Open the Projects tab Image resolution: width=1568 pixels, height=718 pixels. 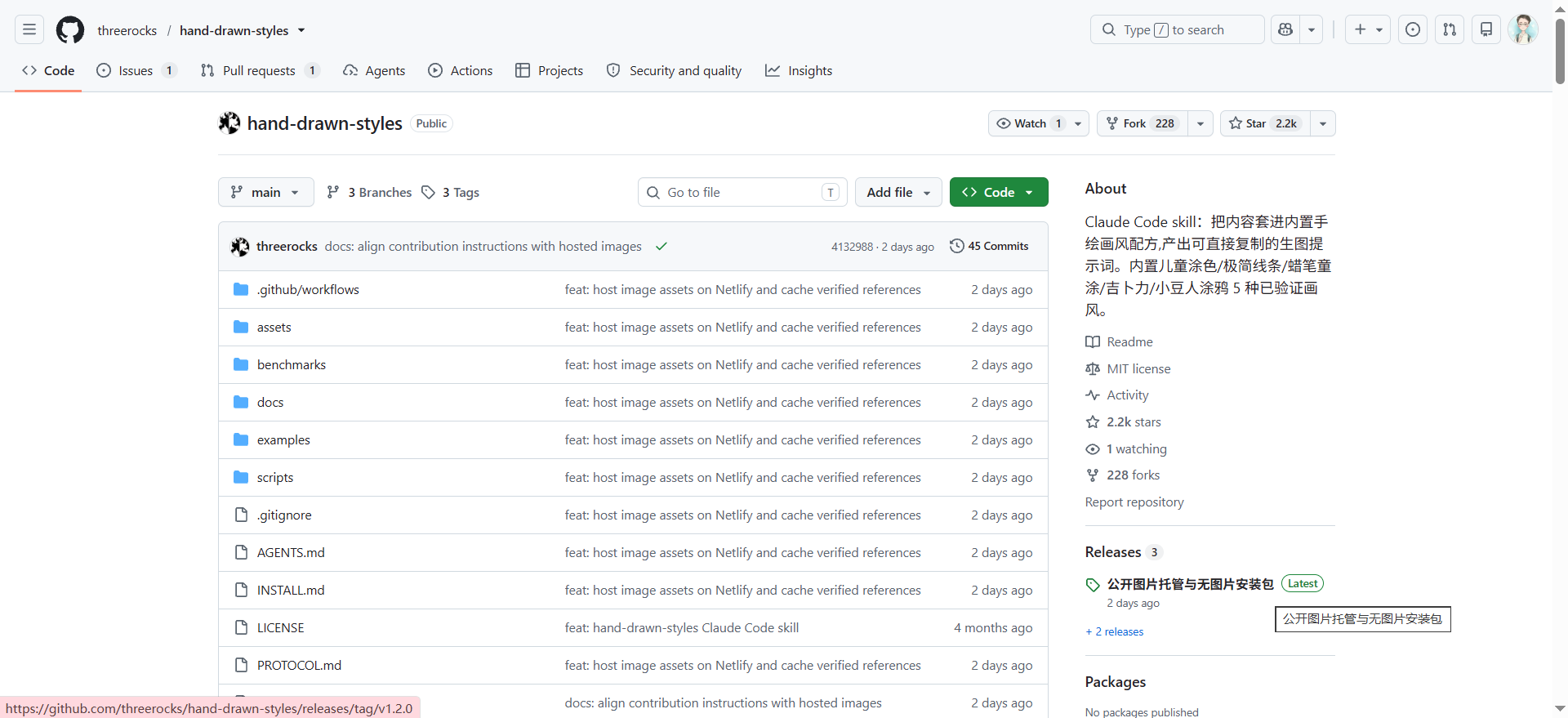pyautogui.click(x=550, y=70)
